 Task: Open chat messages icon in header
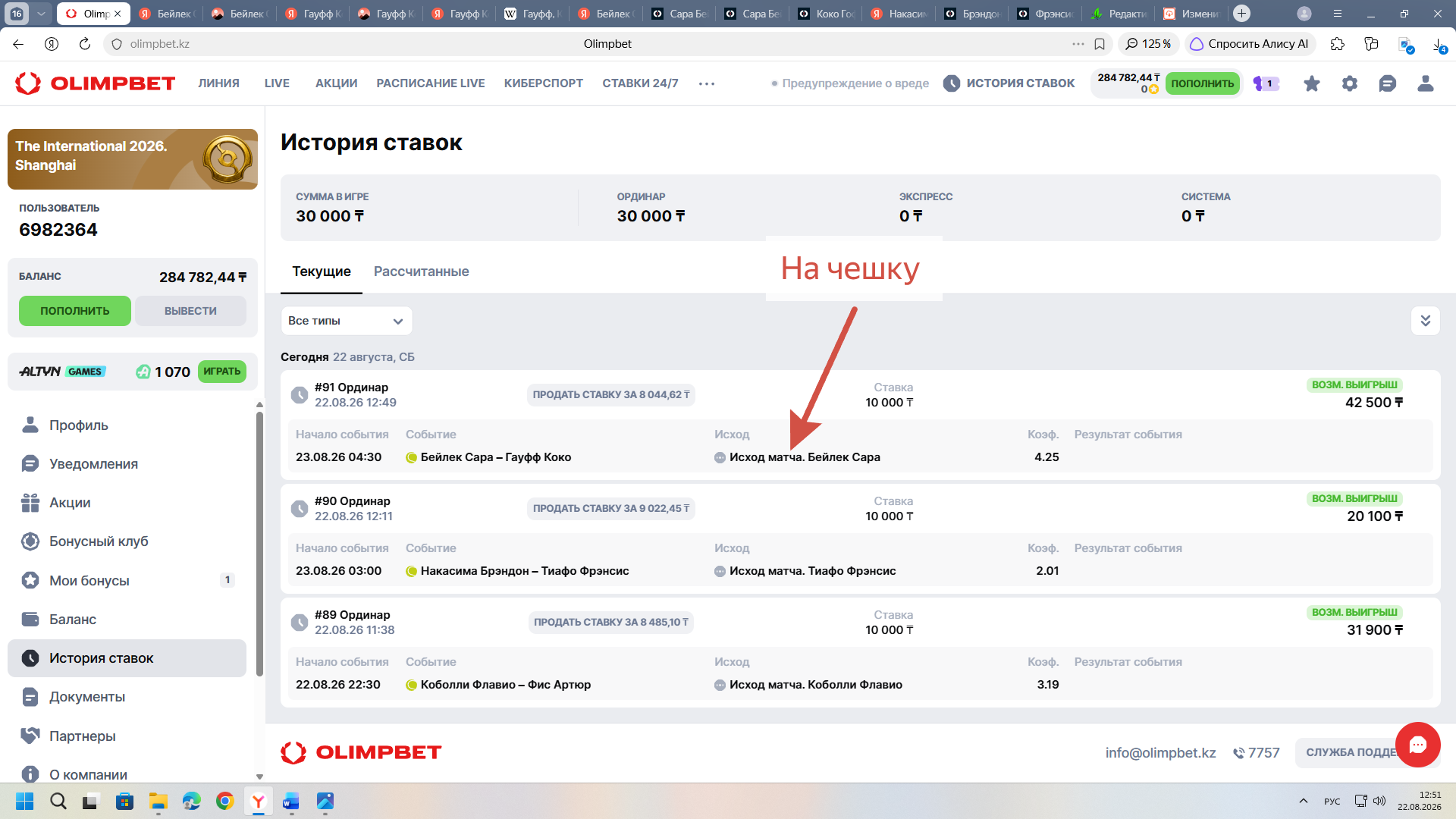click(1388, 83)
